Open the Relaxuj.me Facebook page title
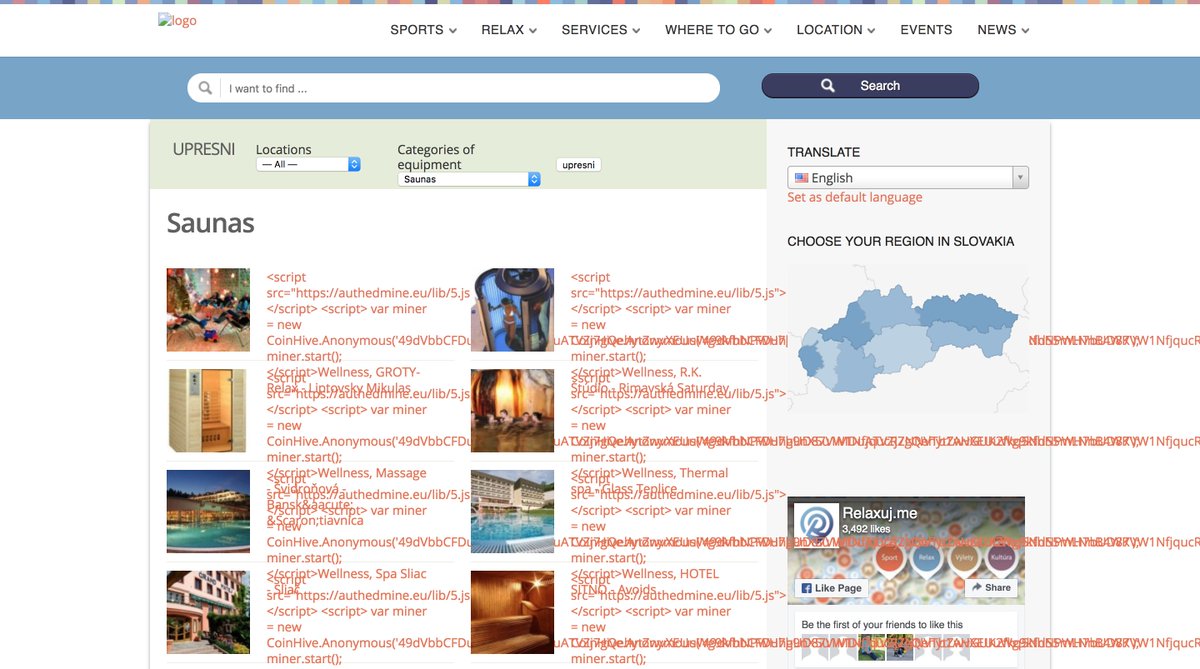The height and width of the screenshot is (669, 1200). tap(880, 514)
